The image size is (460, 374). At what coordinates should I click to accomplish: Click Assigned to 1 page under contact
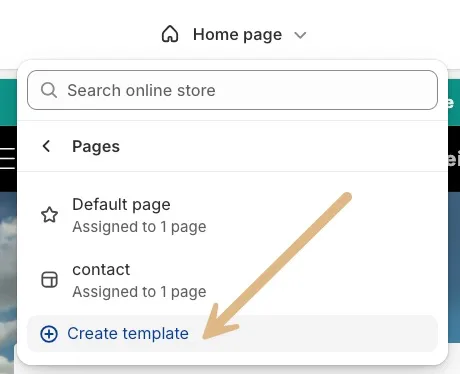click(139, 292)
